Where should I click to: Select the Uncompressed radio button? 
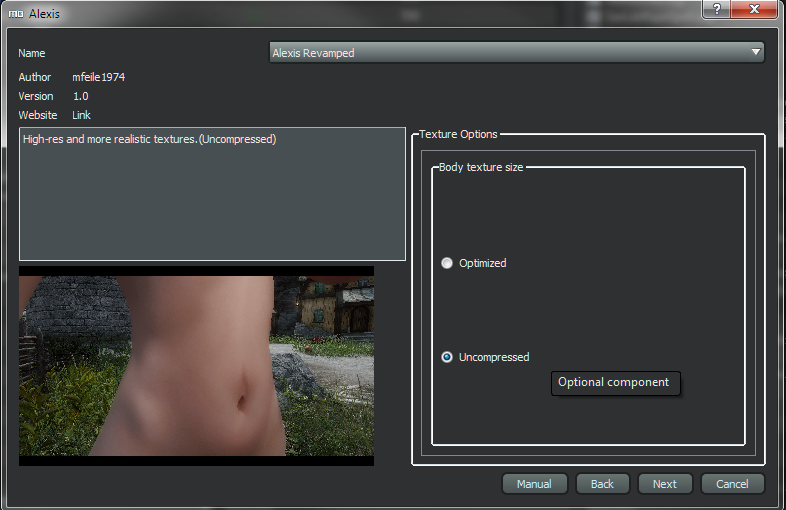point(447,357)
